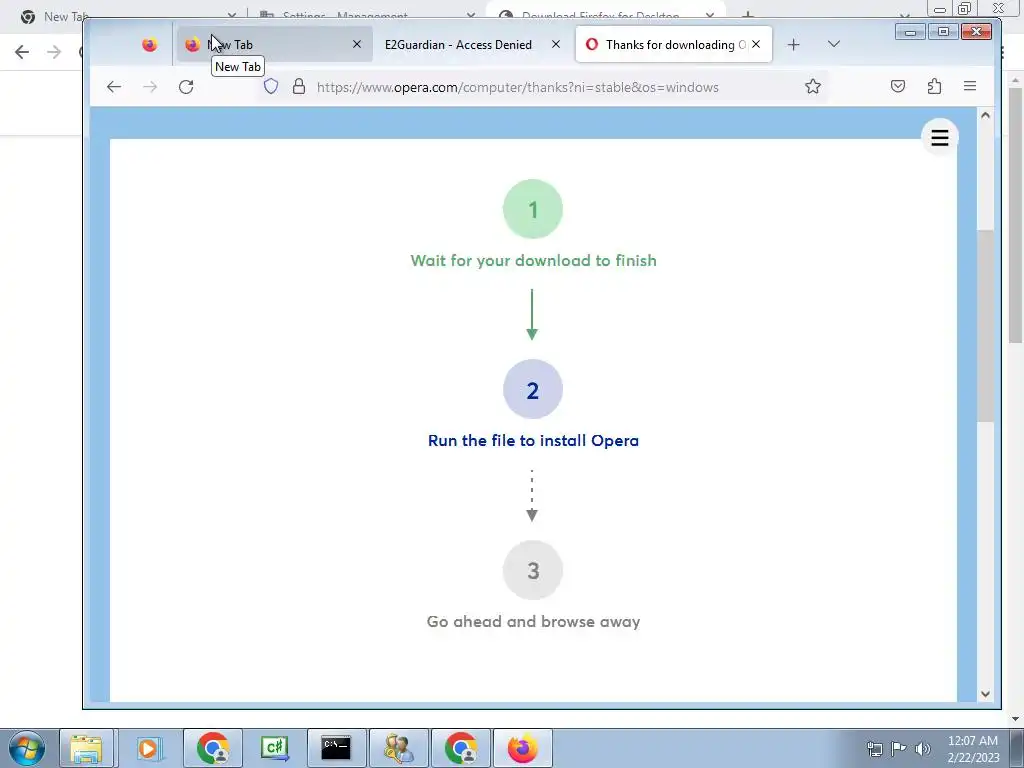This screenshot has height=768, width=1024.
Task: Open a new Firefox tab with plus
Action: tap(793, 44)
